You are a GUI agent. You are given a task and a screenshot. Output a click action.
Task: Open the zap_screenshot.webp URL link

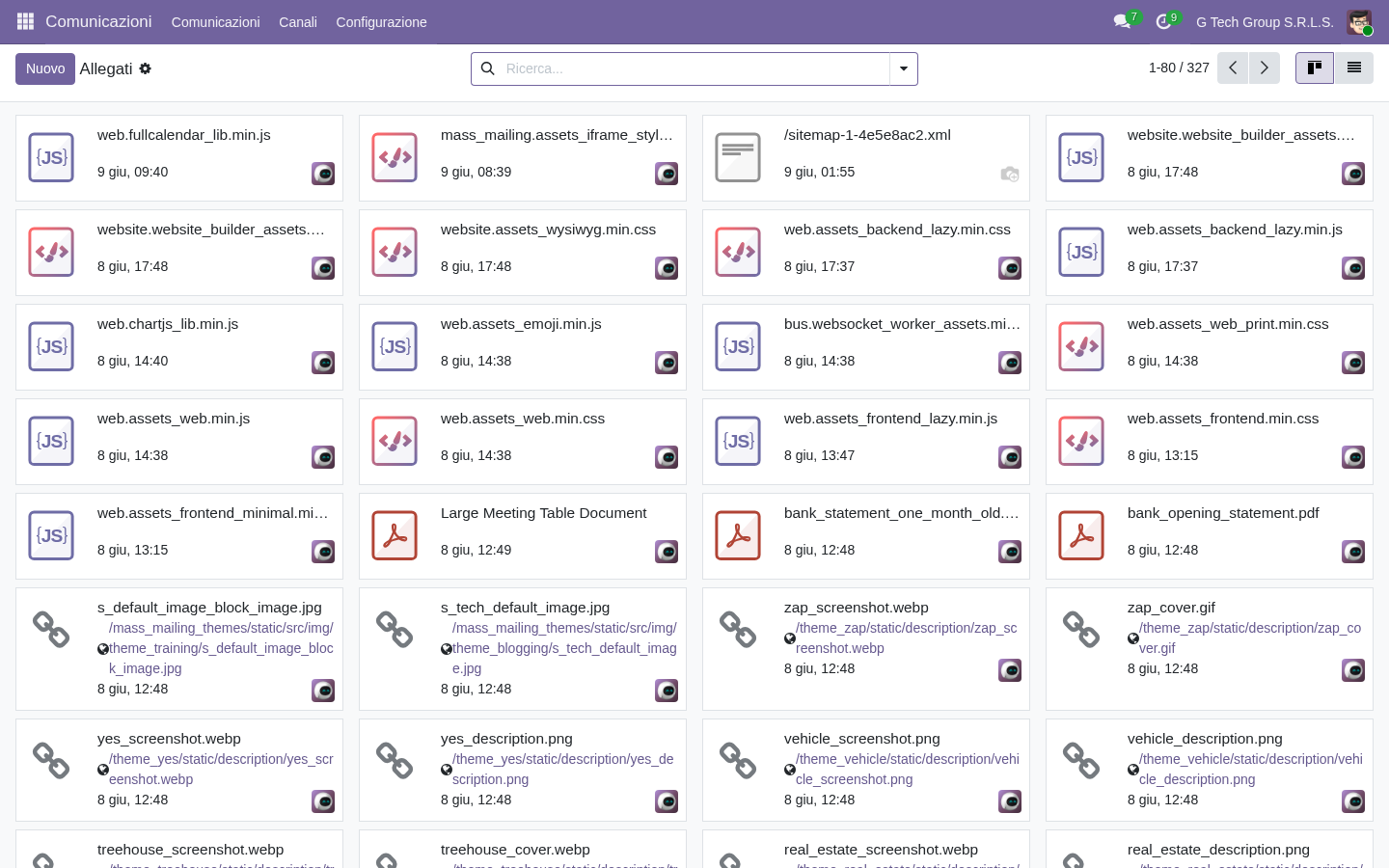(x=906, y=638)
